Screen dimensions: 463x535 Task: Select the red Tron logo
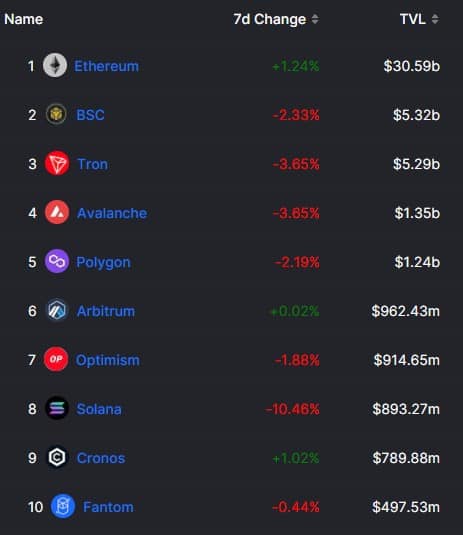(x=57, y=163)
